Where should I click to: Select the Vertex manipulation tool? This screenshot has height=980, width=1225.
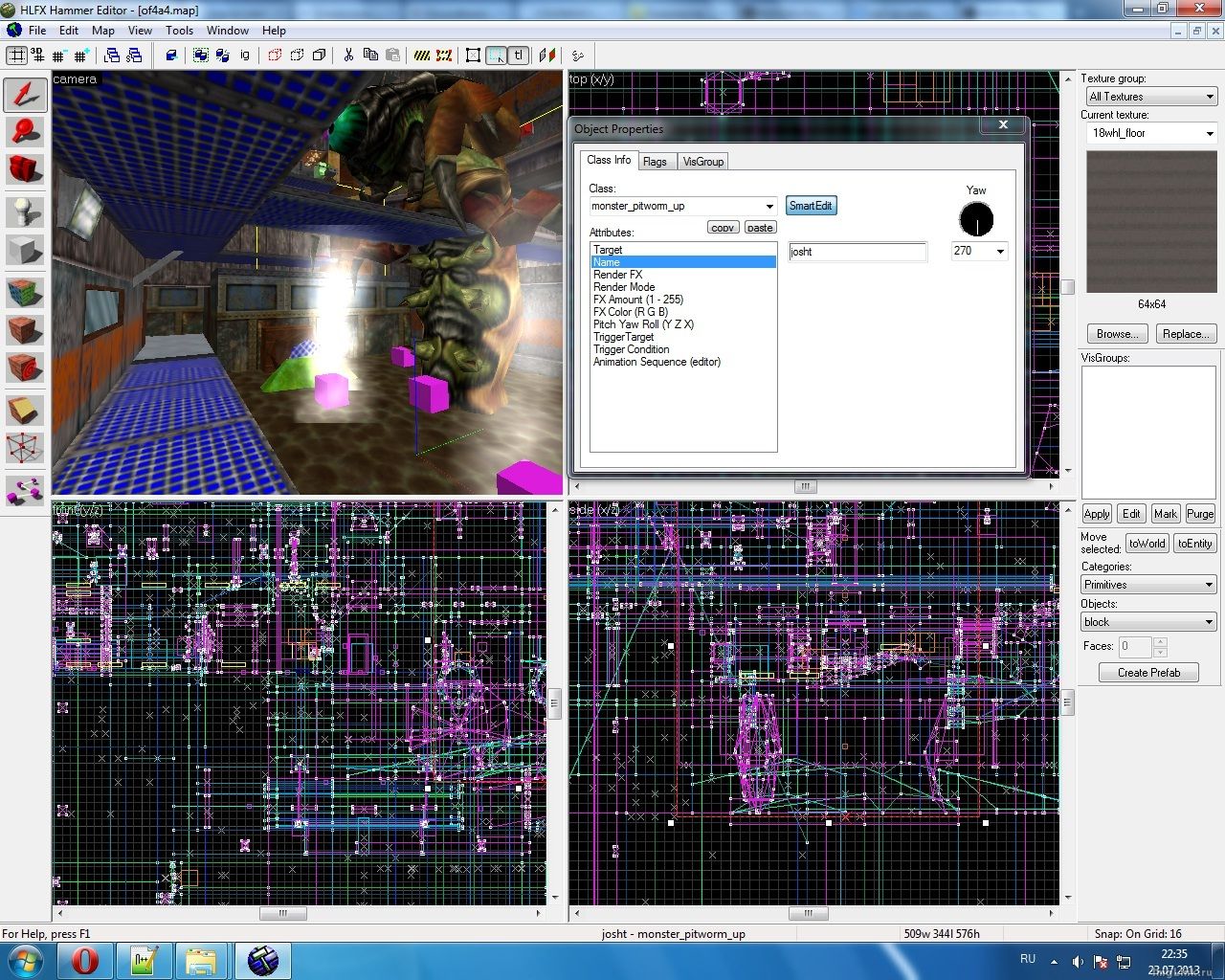25,448
